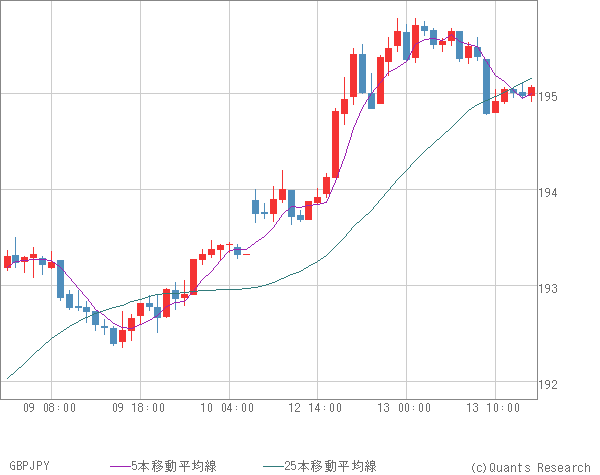
Task: Click the 194 price axis label
Action: click(548, 192)
